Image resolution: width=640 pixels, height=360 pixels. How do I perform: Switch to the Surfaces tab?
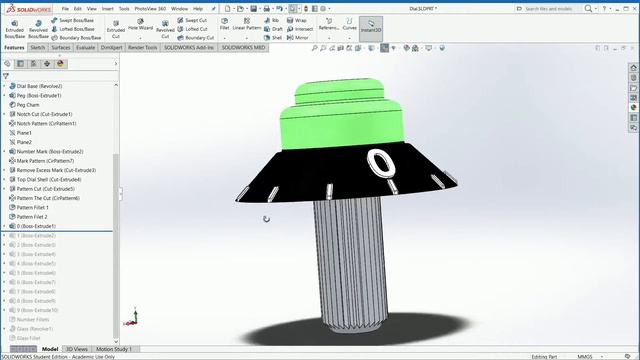coord(61,48)
